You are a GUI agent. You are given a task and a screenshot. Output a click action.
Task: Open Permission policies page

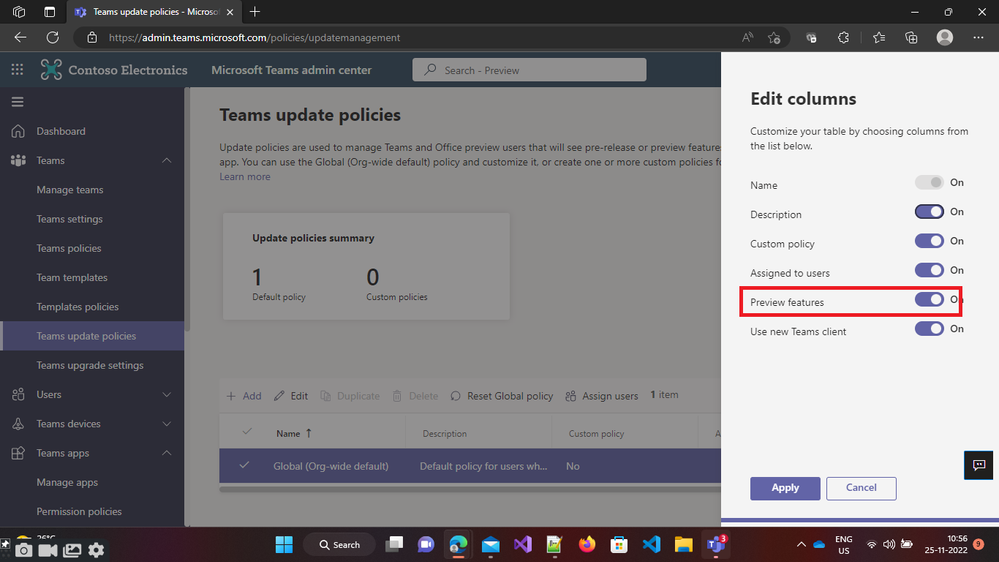[x=79, y=512]
